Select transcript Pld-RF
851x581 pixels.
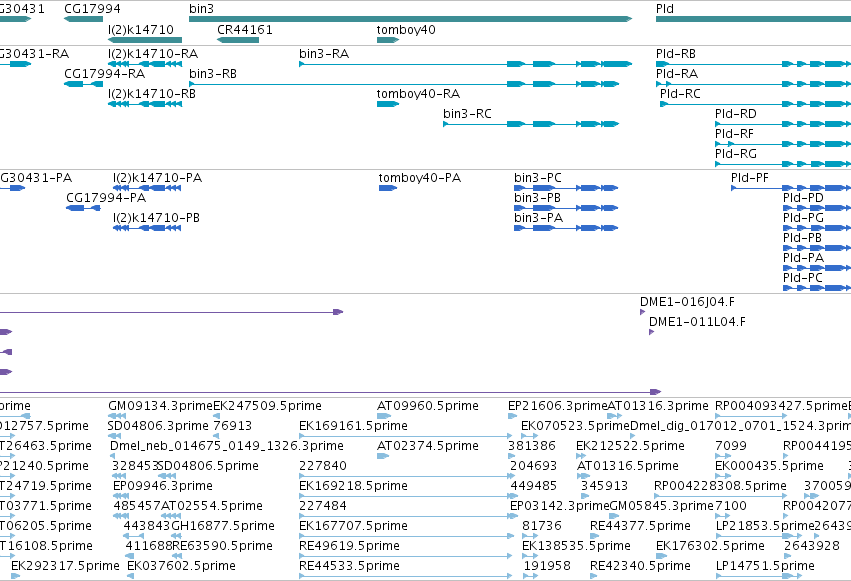[x=783, y=144]
